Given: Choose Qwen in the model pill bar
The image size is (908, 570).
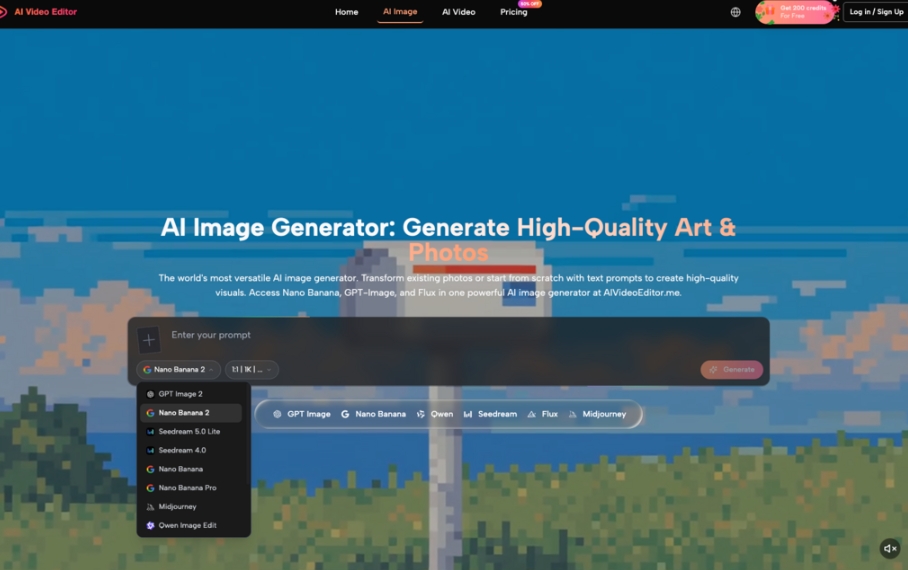Looking at the screenshot, I should click(435, 414).
